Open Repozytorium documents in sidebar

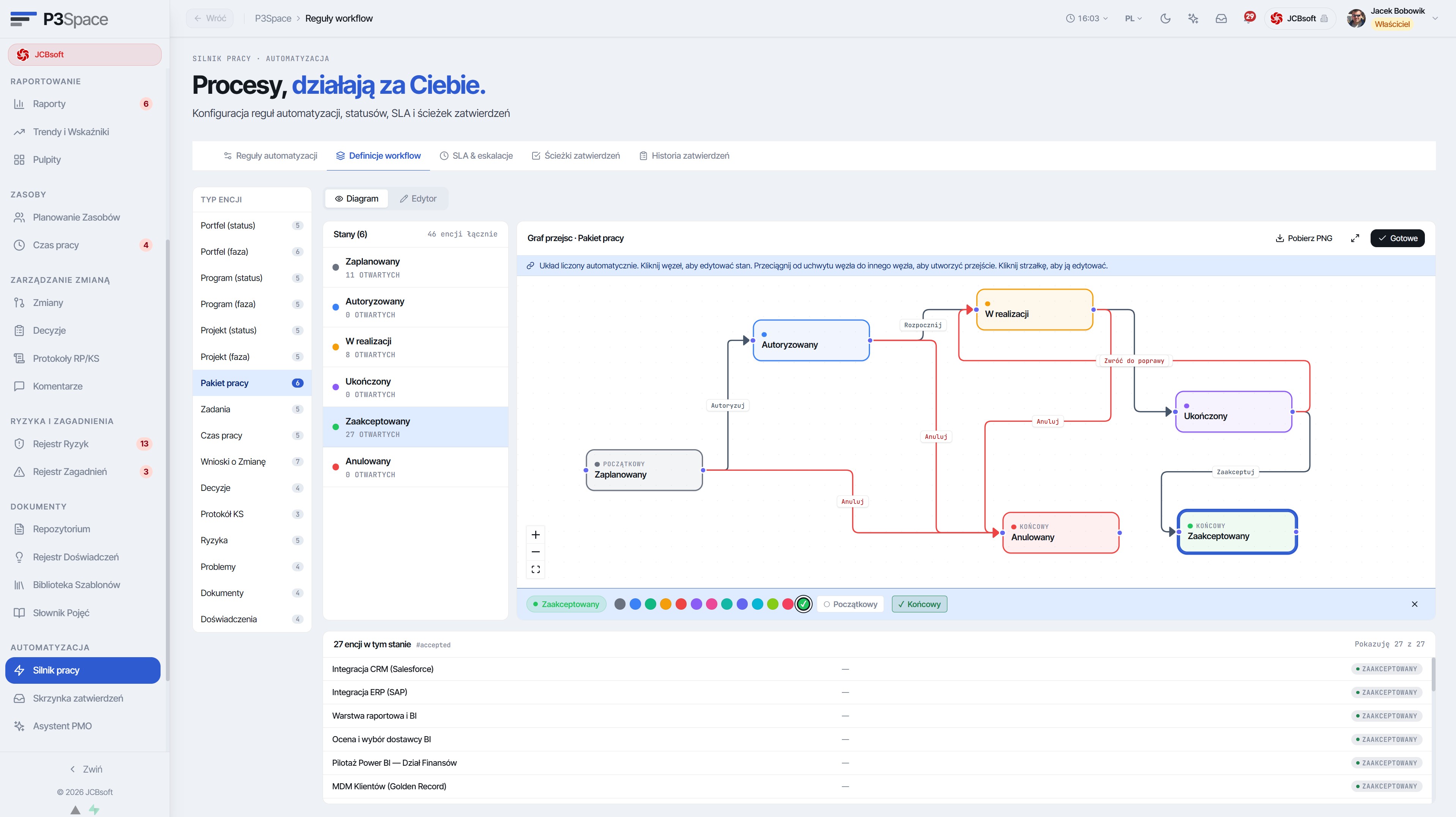[83, 529]
